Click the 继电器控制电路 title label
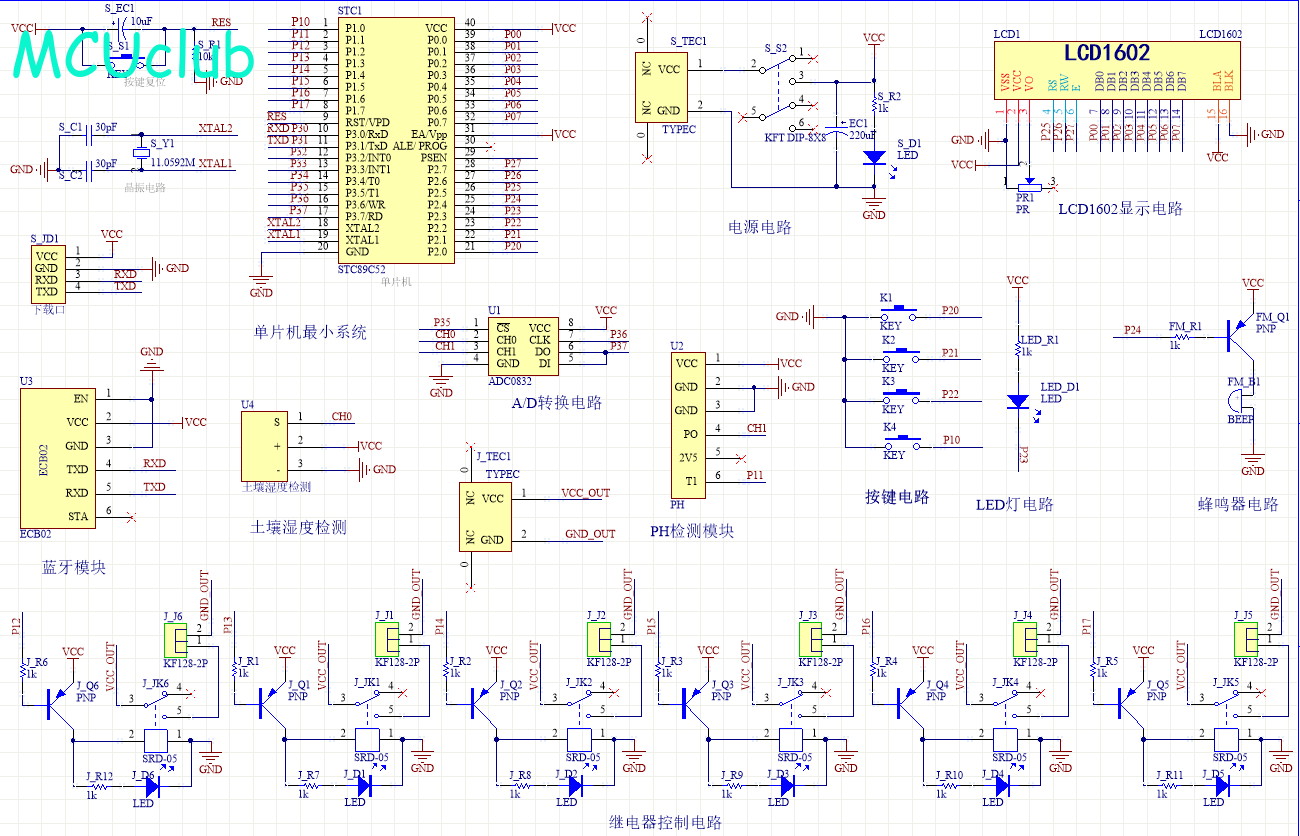The width and height of the screenshot is (1300, 836). 664,823
